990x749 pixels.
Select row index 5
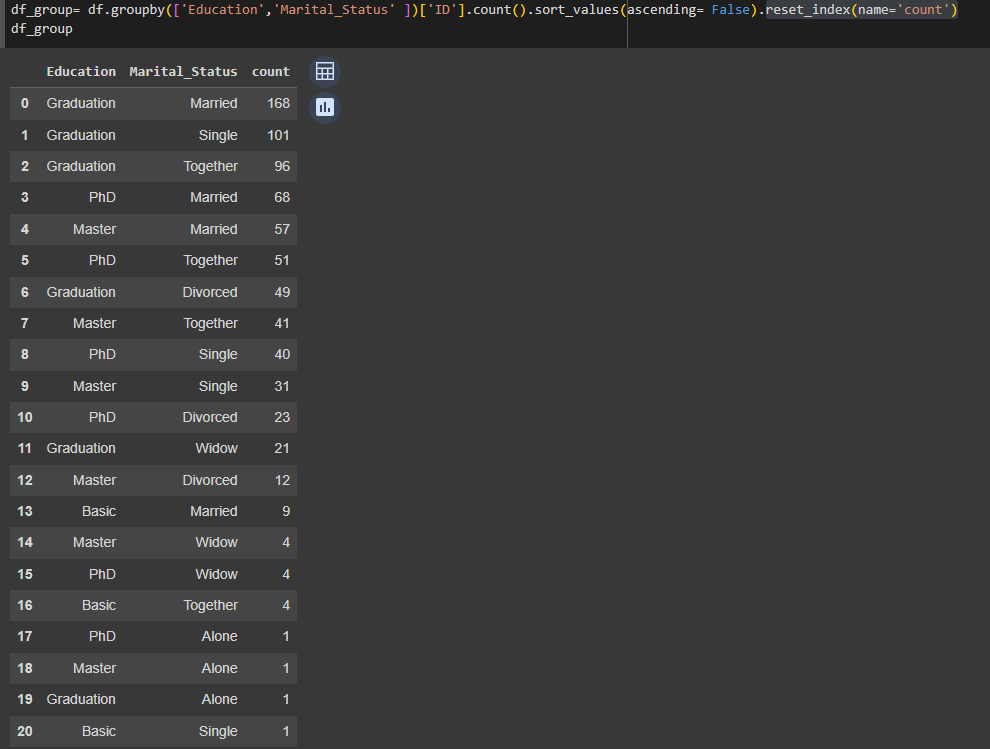(25, 260)
